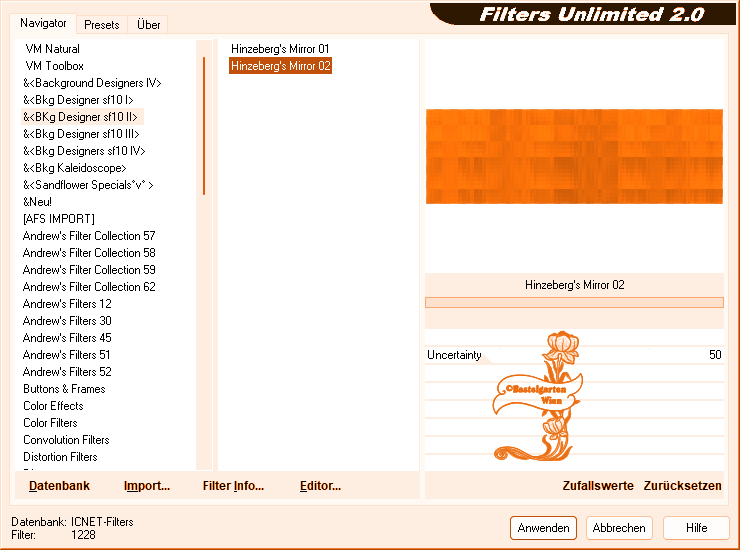Click the Import... button
This screenshot has height=550, width=740.
point(147,486)
